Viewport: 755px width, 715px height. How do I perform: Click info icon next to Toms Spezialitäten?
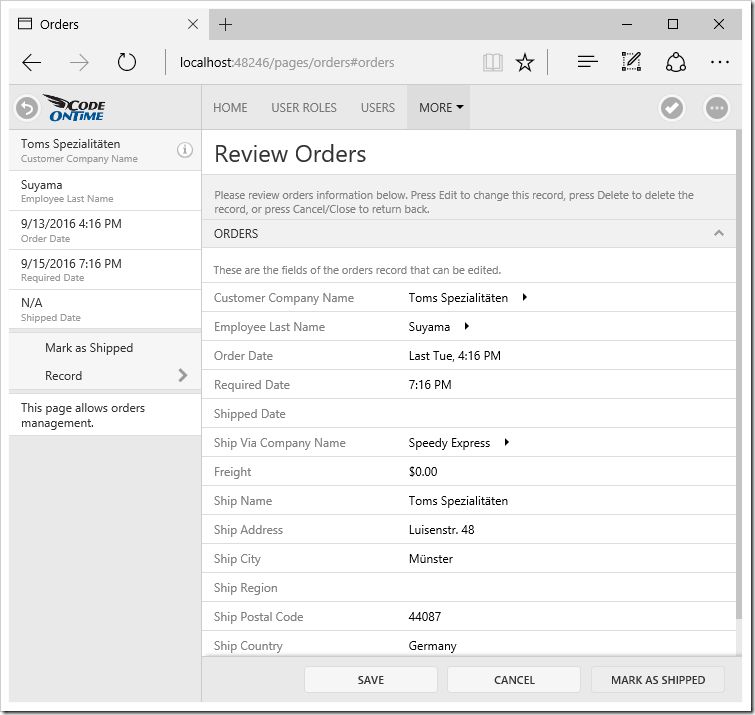pos(185,150)
